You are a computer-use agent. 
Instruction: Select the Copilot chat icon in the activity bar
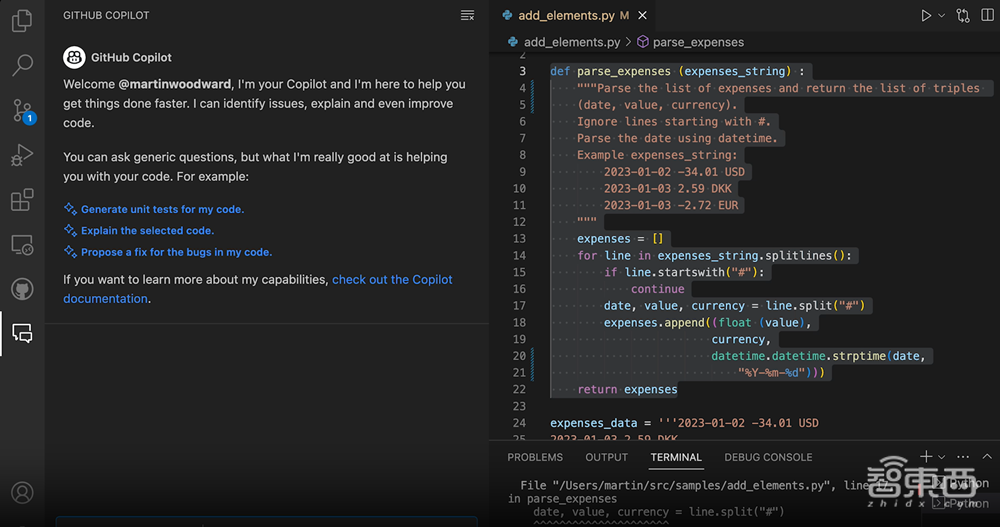point(22,334)
